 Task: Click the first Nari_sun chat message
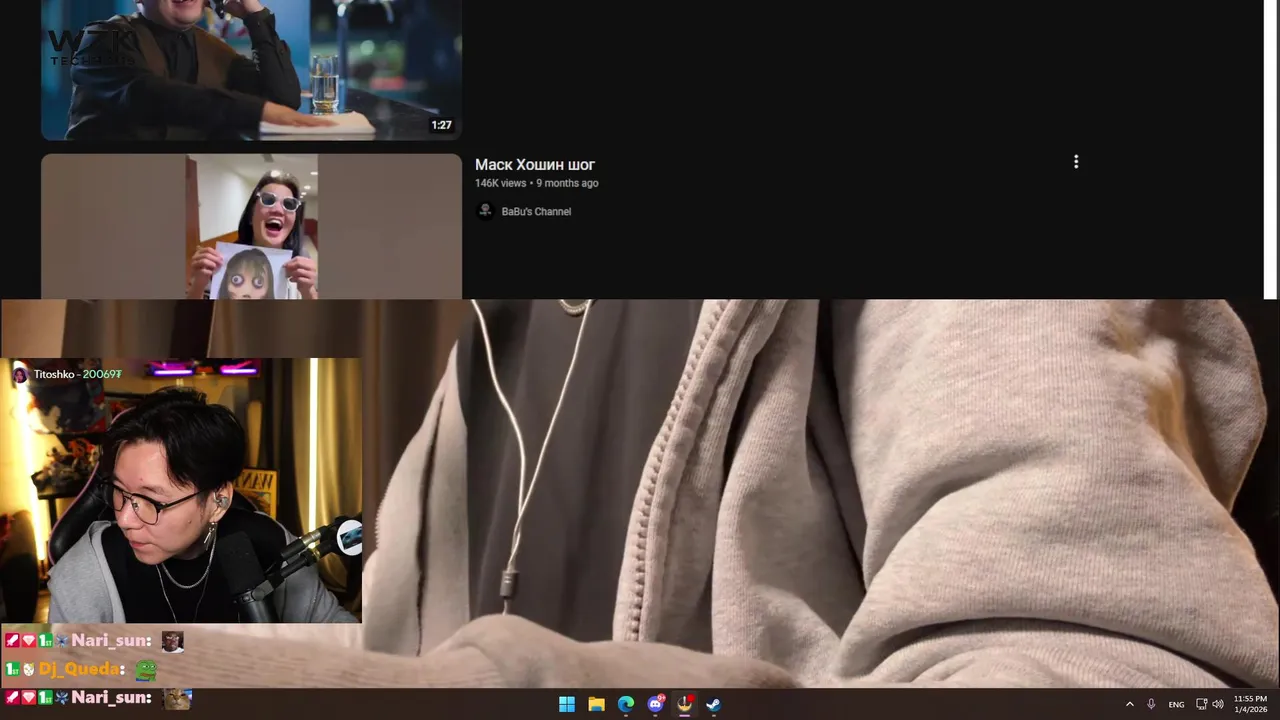pos(93,641)
